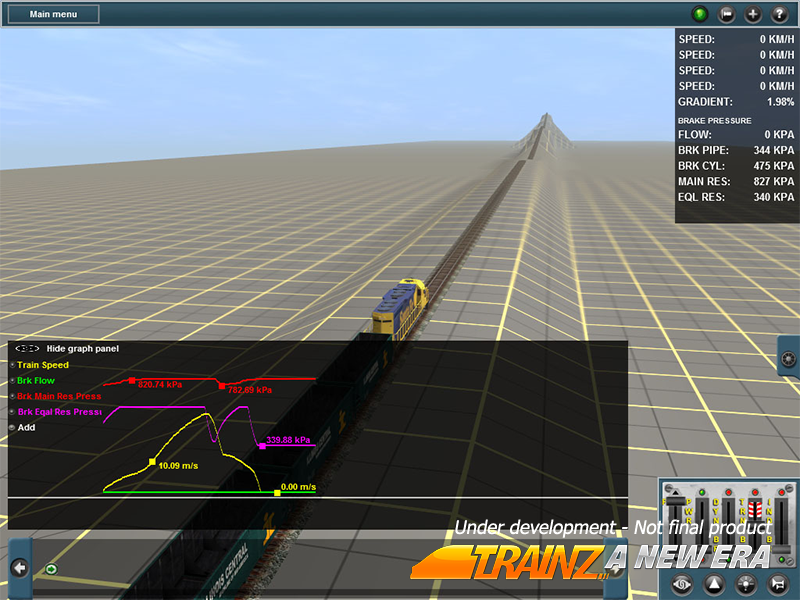Screen dimensions: 800x600
Task: Click the Add graph bullet
Action: click(12, 428)
